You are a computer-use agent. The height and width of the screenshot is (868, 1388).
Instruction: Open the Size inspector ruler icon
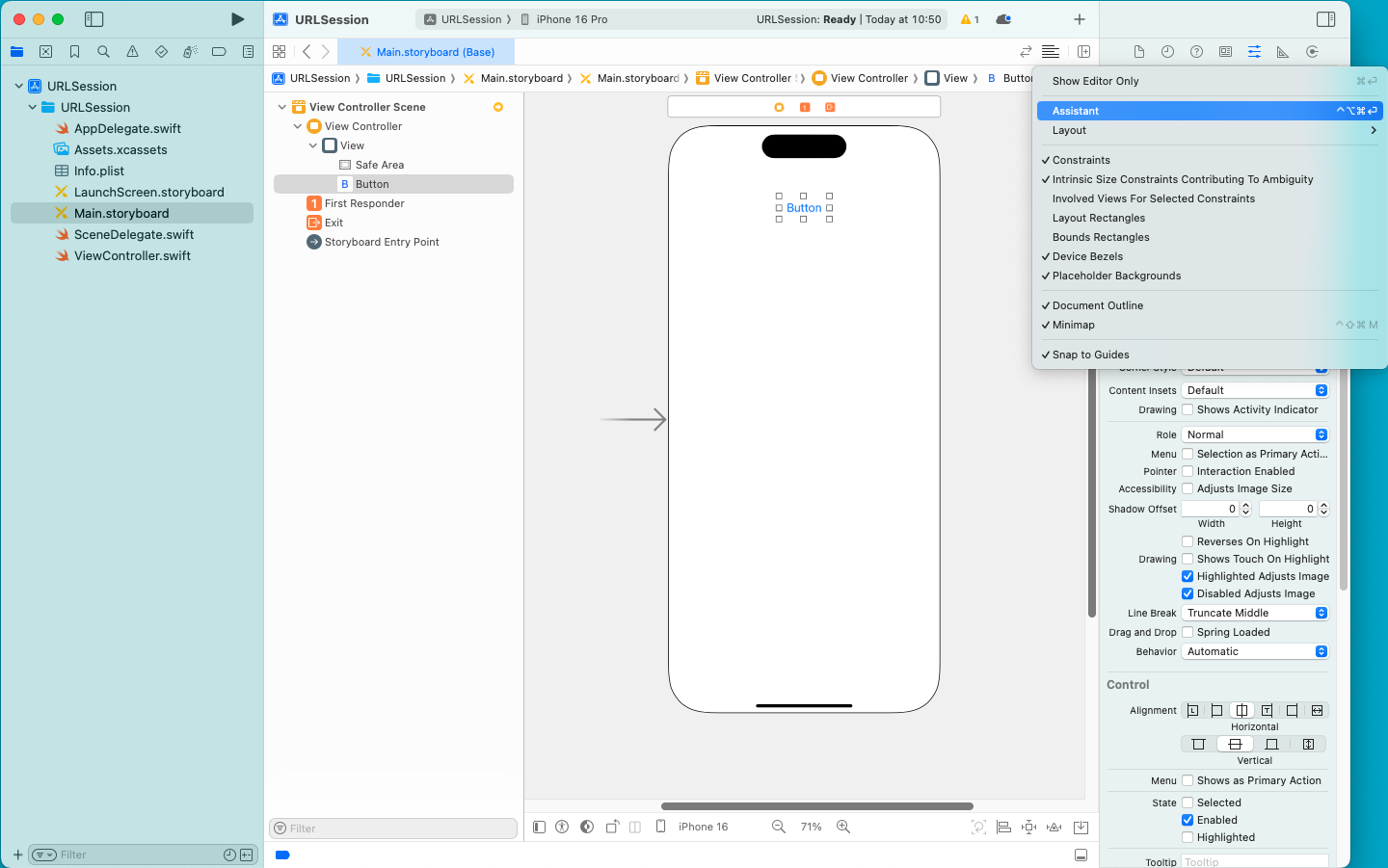point(1283,52)
